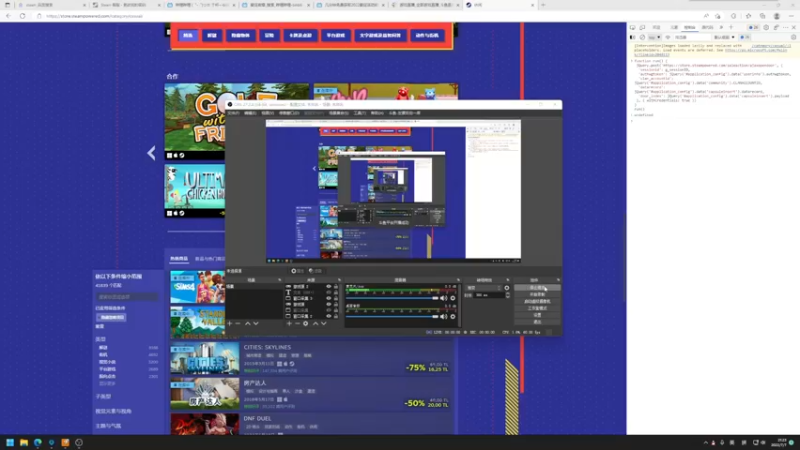
Task: Click OBS 设置 (Settings) button in controls
Action: tap(537, 315)
